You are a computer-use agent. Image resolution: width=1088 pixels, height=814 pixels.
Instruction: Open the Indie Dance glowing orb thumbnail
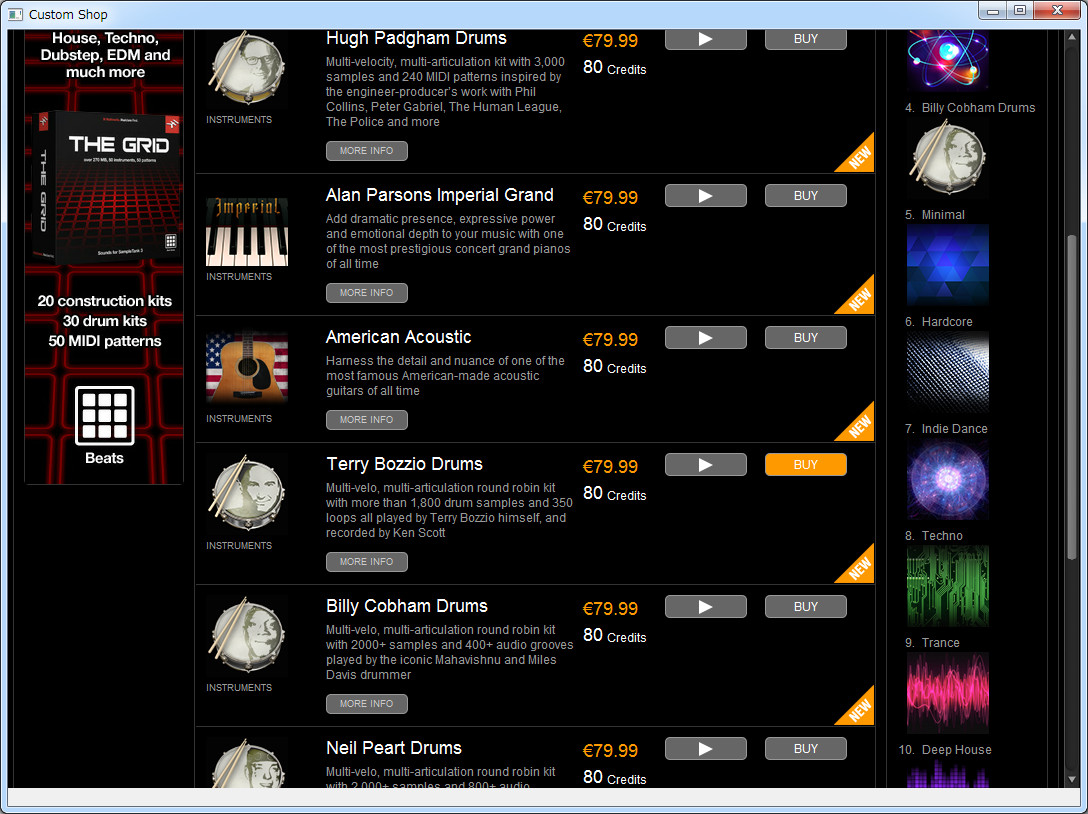click(947, 479)
